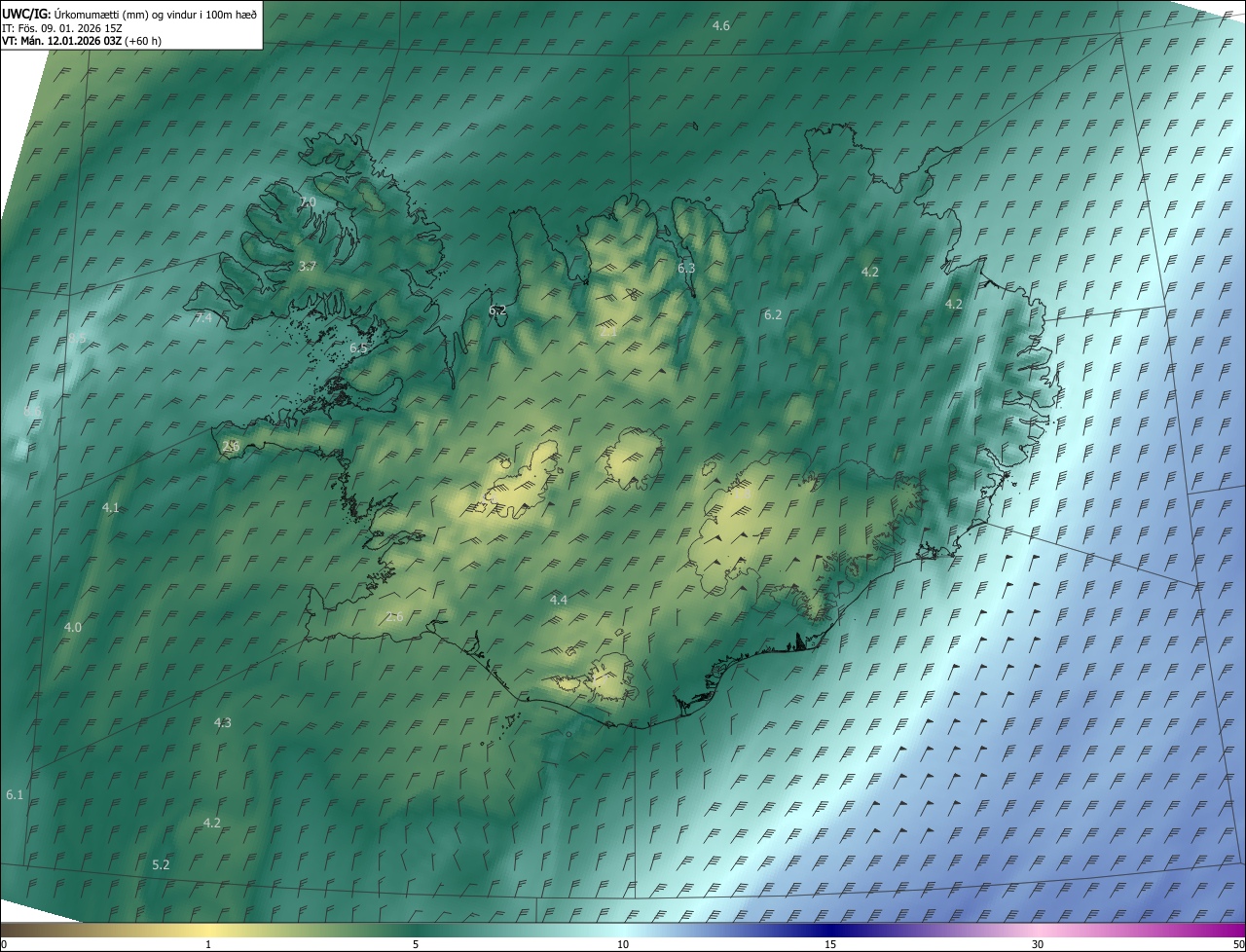Click the 6.5 precipitation value

(x=359, y=348)
